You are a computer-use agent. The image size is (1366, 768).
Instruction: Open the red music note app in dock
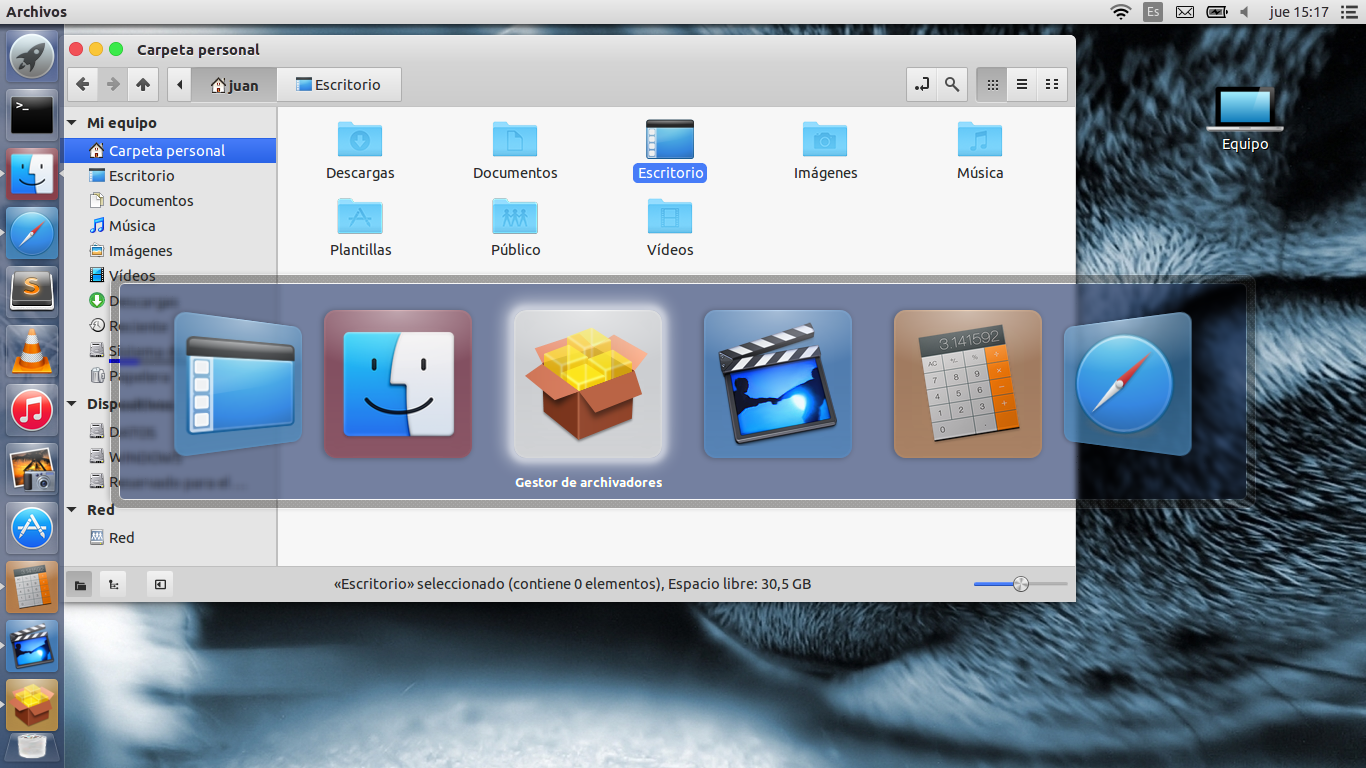pyautogui.click(x=32, y=409)
